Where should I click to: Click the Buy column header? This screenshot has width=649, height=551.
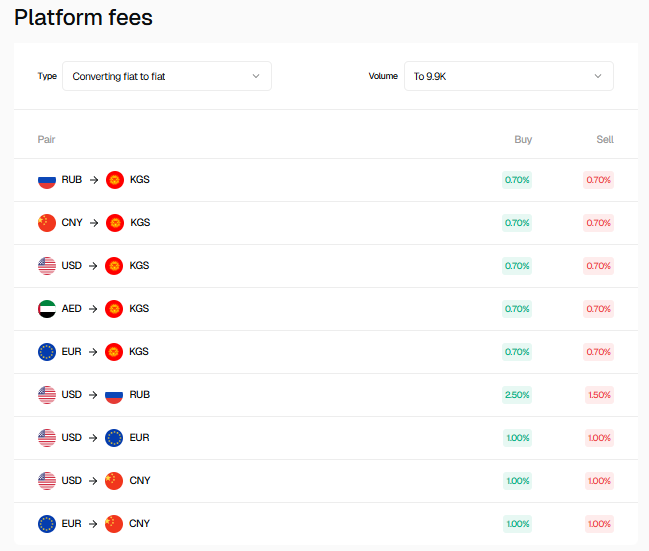pos(523,140)
